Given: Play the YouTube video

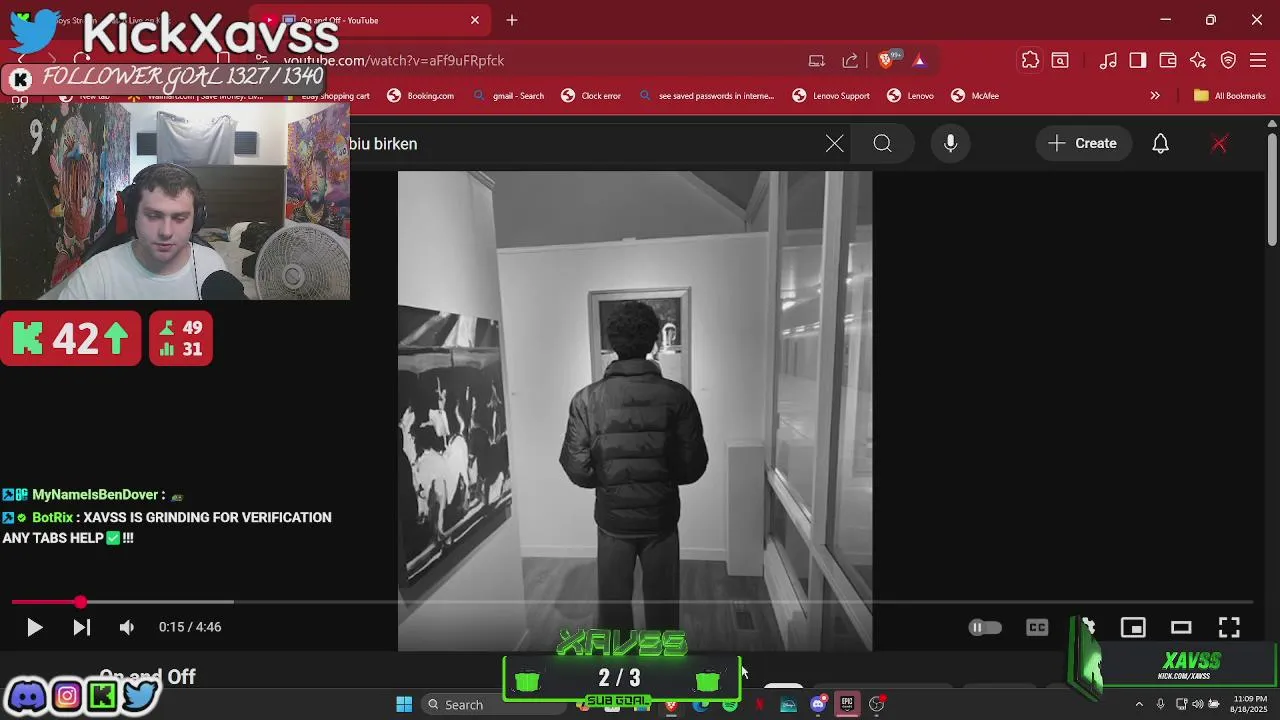Looking at the screenshot, I should 34,627.
